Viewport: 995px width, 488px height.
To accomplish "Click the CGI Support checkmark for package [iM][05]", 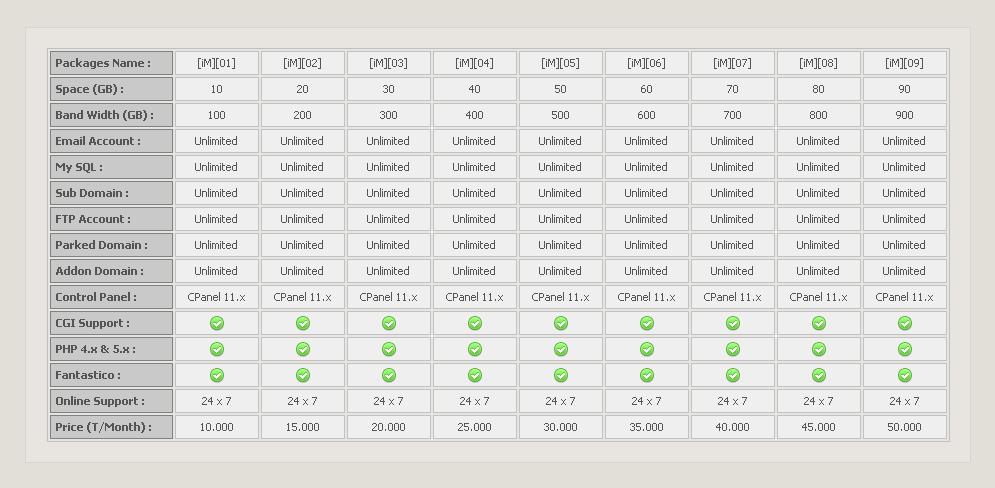I will tap(561, 323).
